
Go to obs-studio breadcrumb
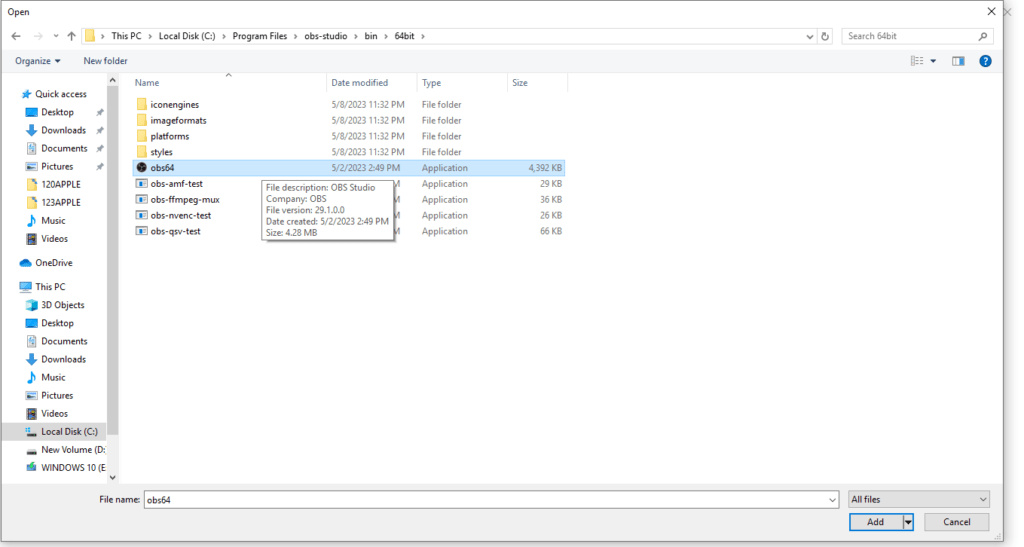click(326, 36)
